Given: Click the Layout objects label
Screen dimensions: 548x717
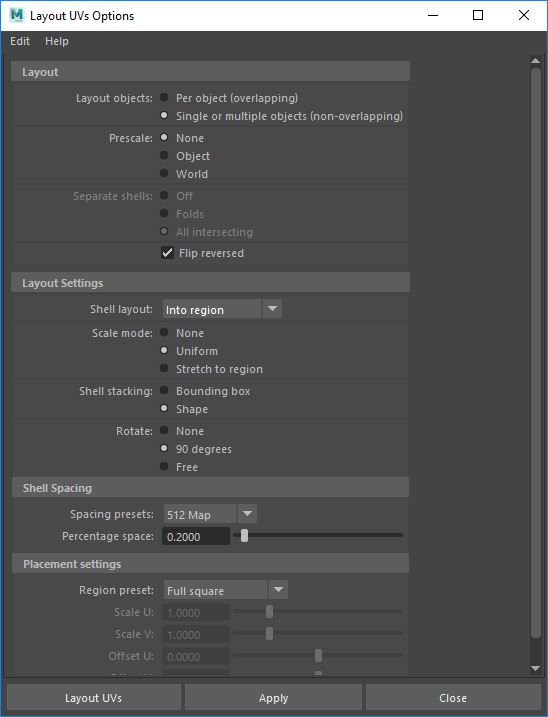Looking at the screenshot, I should (114, 98).
